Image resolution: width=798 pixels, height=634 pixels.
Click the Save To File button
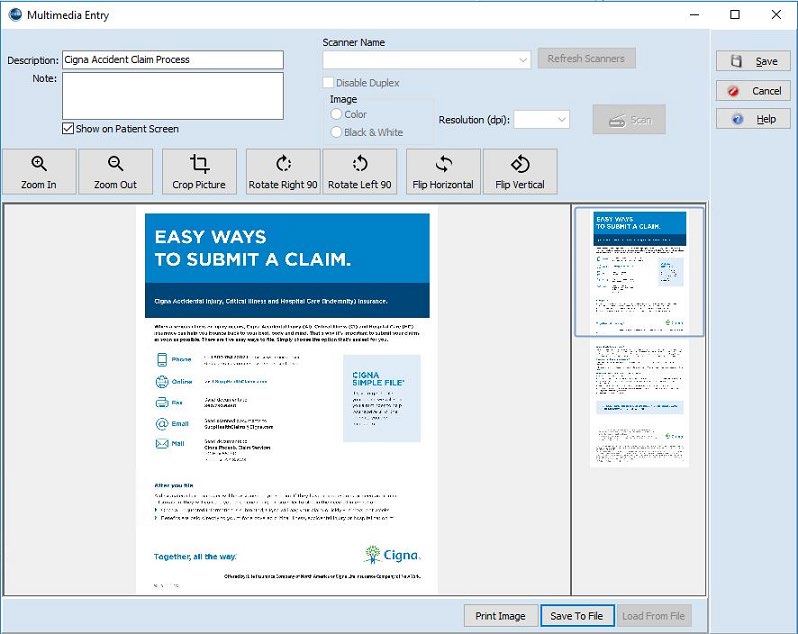[x=576, y=616]
